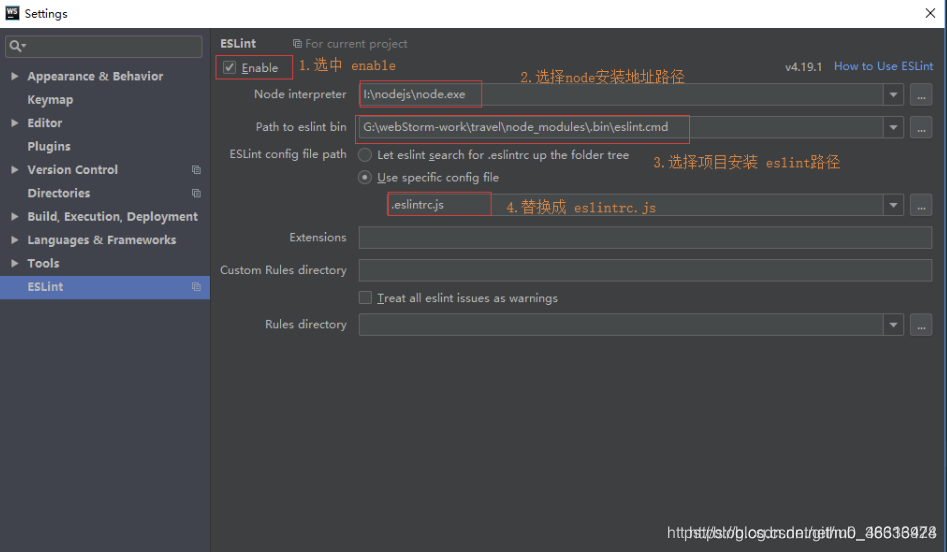Expand Appearance & Behavior tree node

[x=14, y=76]
